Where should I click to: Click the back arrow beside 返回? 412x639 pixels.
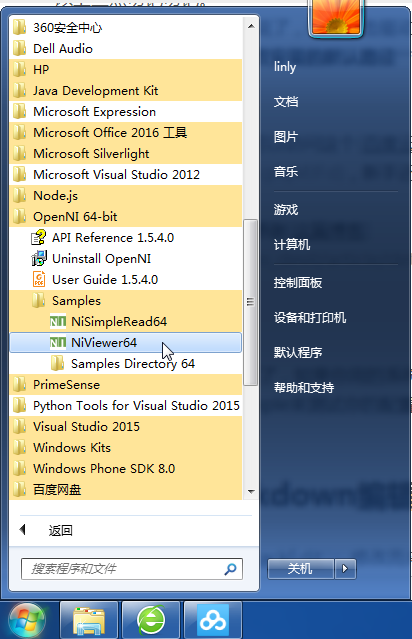[x=22, y=530]
